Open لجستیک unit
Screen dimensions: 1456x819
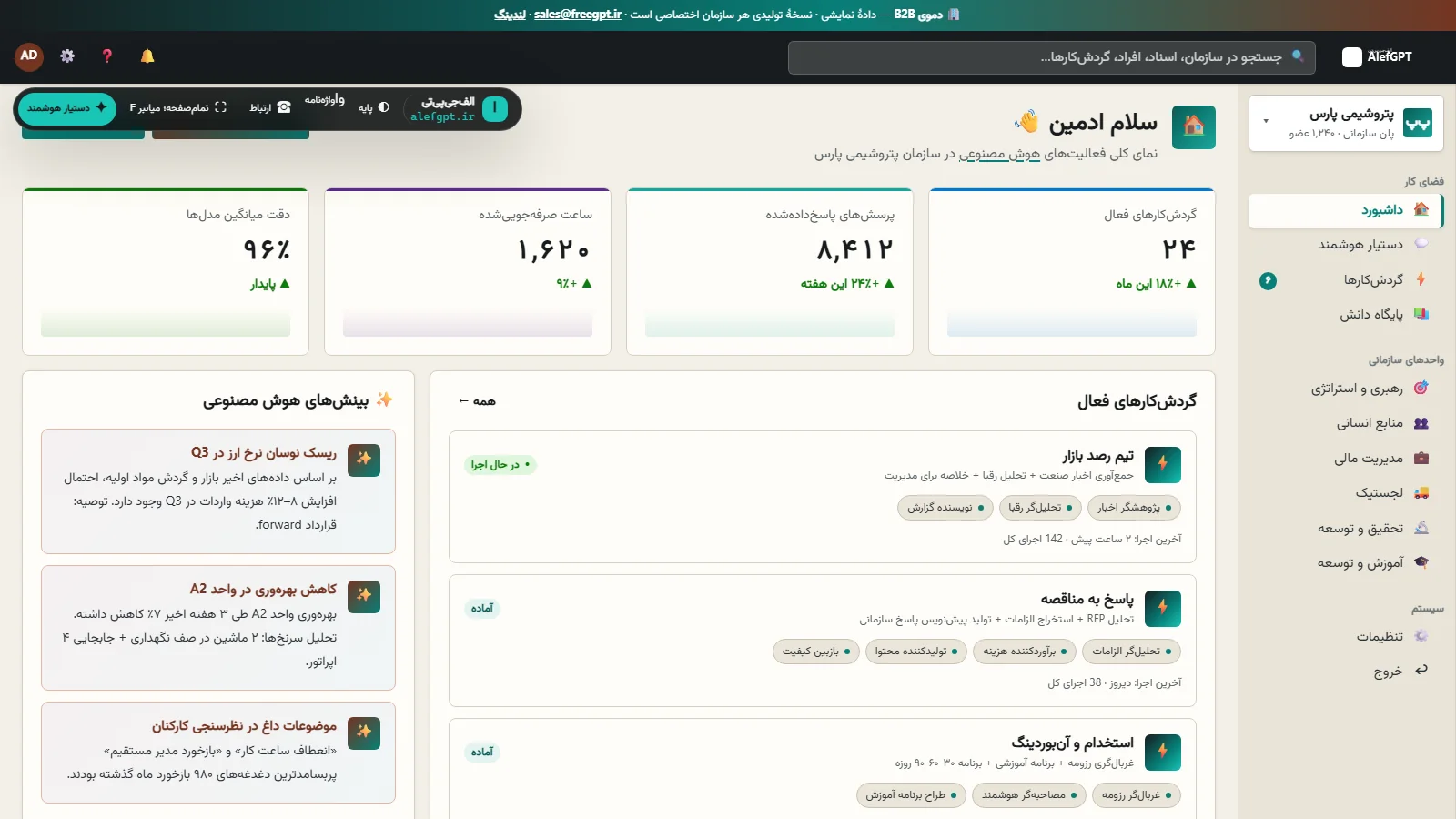pos(1345,493)
